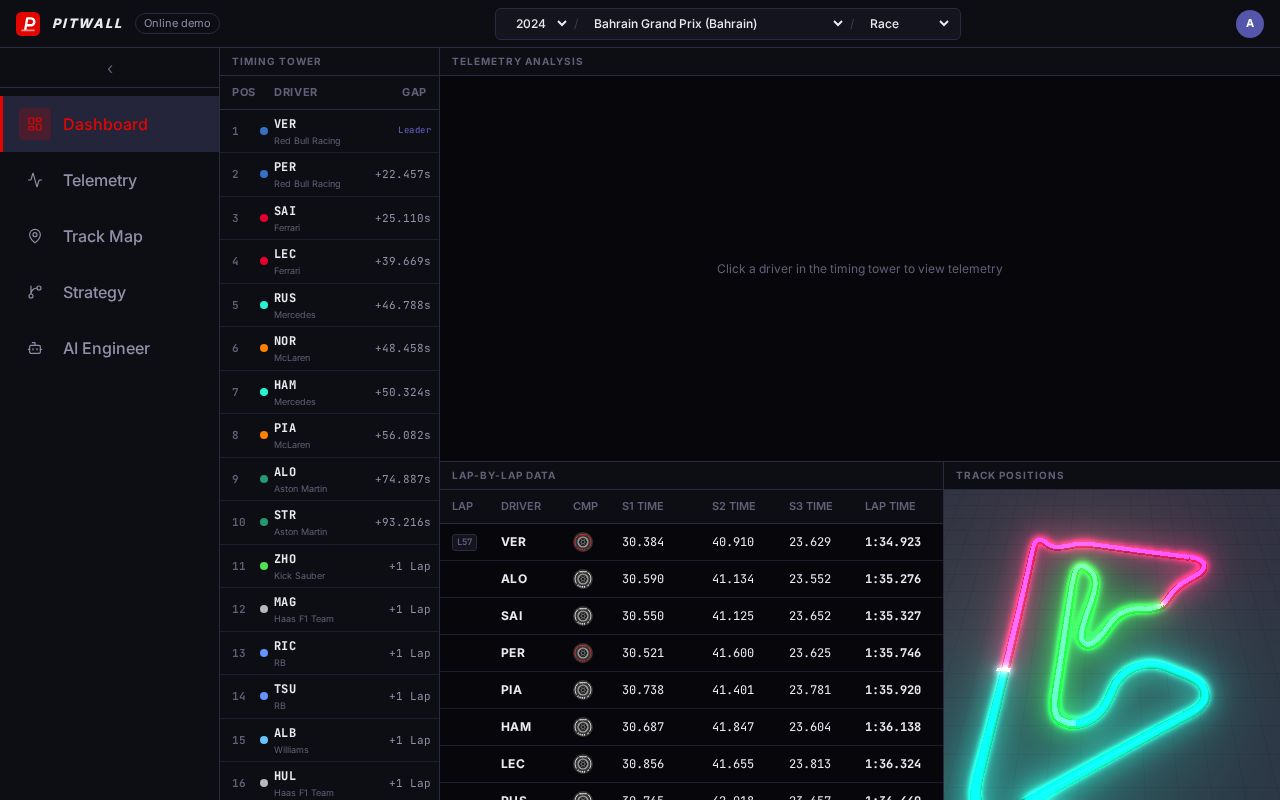Click the AI Engineer robot icon
This screenshot has width=1280, height=800.
coord(35,348)
